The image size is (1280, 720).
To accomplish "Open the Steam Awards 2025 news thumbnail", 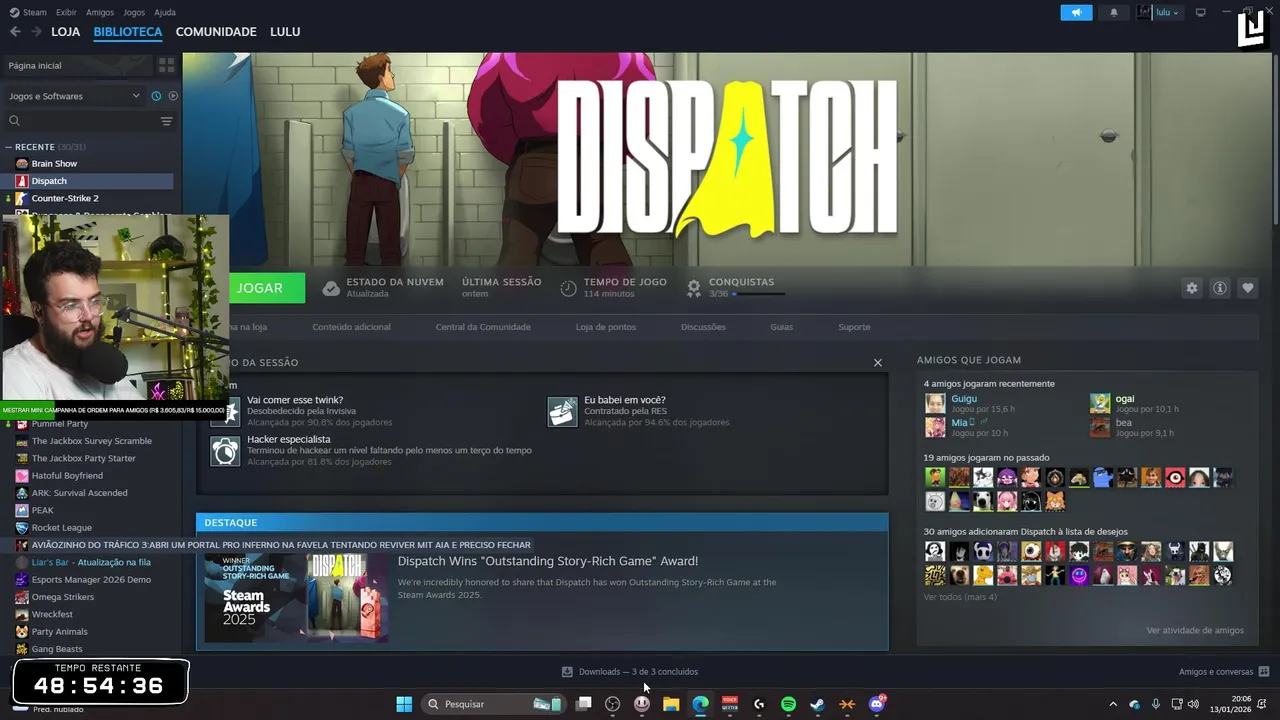I will tap(296, 597).
